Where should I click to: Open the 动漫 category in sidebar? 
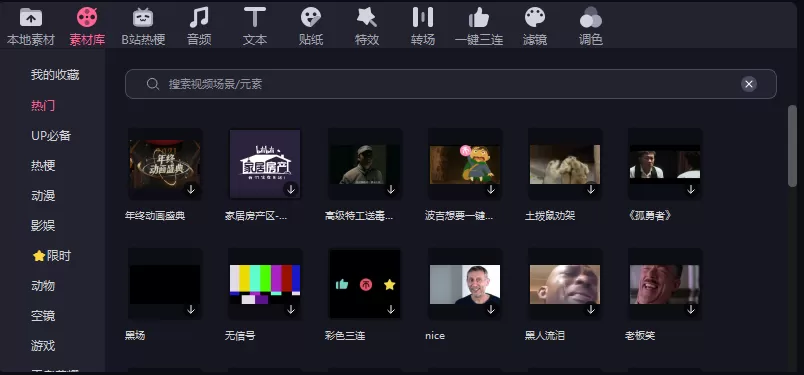point(43,195)
